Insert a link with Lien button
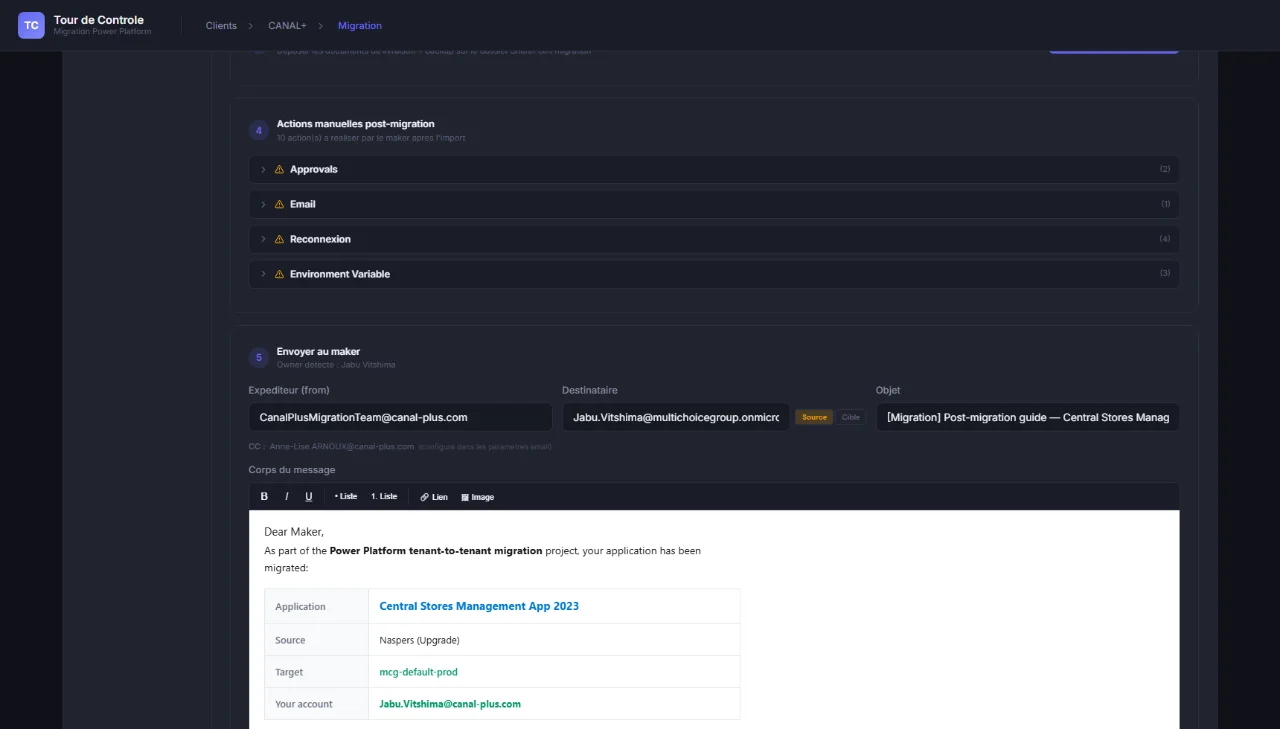Viewport: 1280px width, 729px height. (x=434, y=497)
